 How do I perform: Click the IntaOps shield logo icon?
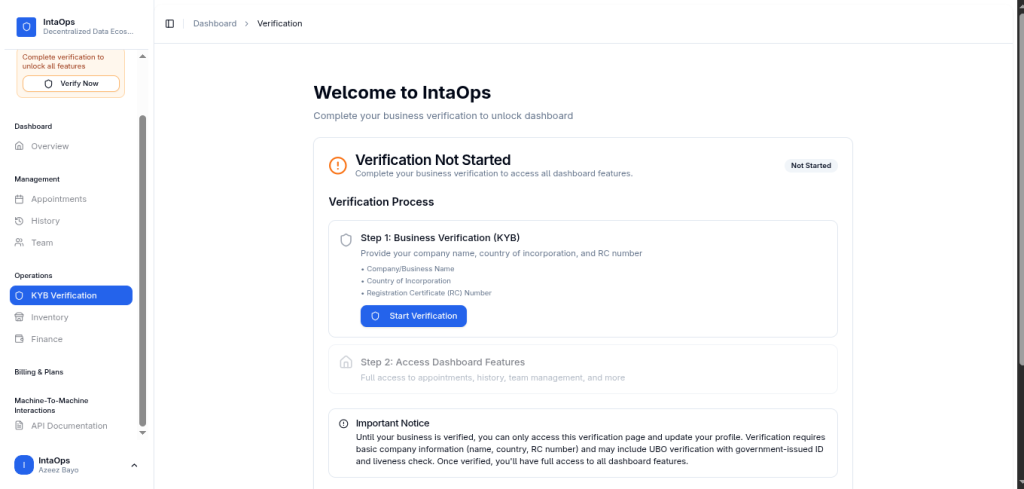point(26,26)
